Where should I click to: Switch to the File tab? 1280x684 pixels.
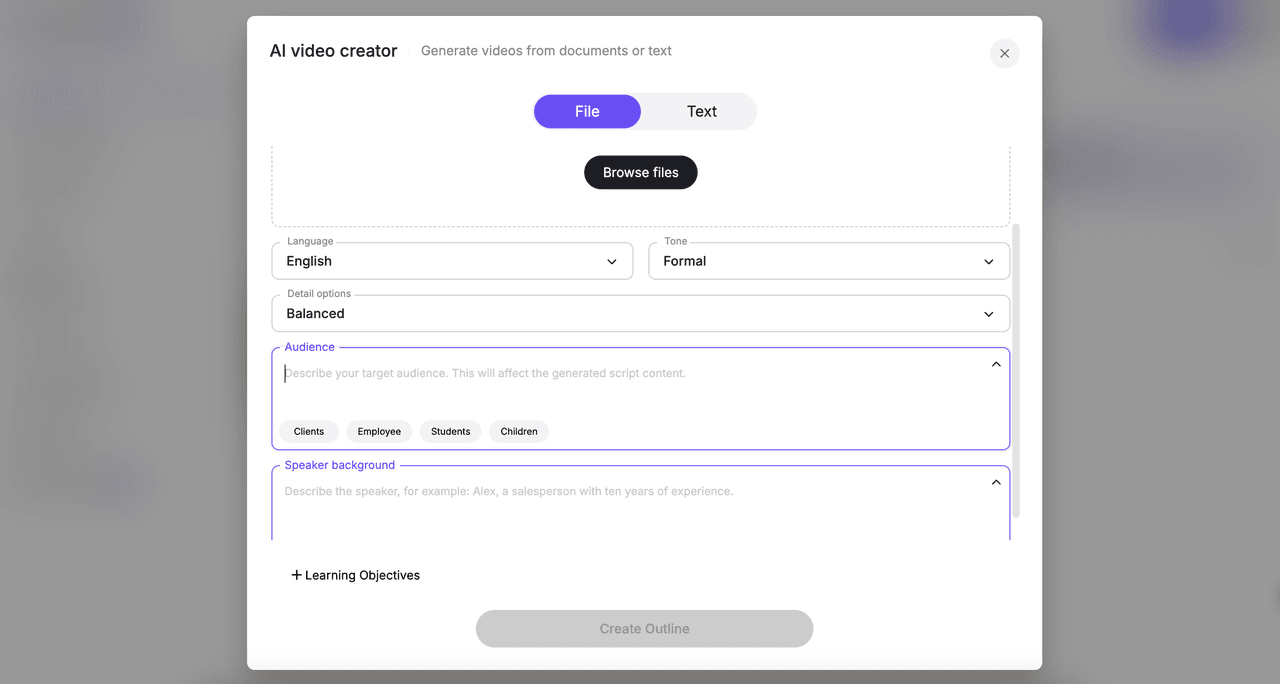[587, 111]
